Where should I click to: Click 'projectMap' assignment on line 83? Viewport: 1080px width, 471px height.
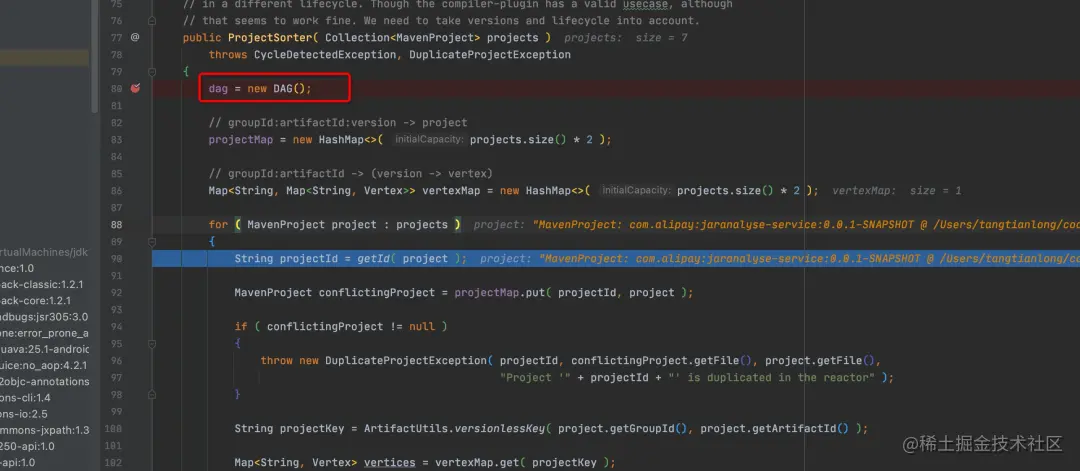(x=241, y=140)
